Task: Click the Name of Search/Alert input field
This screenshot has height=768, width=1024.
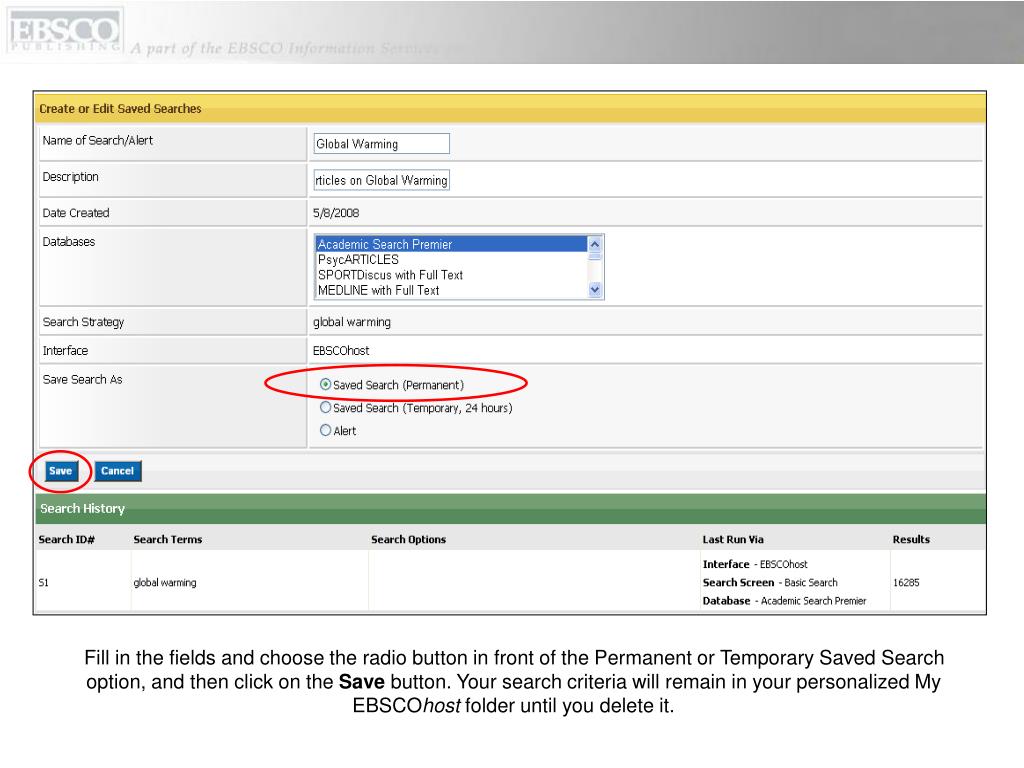Action: coord(381,144)
